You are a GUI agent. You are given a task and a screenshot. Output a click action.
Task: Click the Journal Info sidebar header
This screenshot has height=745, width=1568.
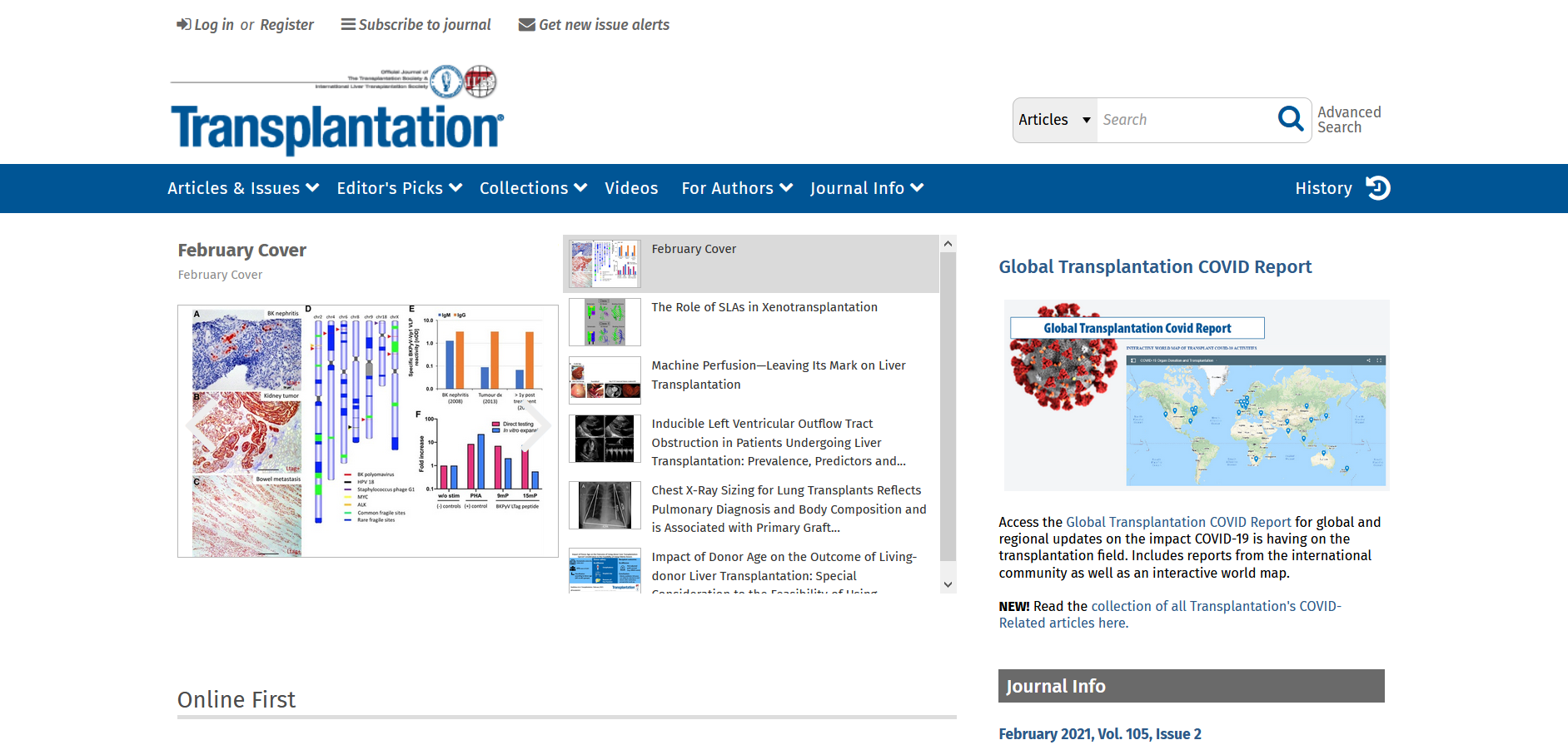click(1191, 686)
